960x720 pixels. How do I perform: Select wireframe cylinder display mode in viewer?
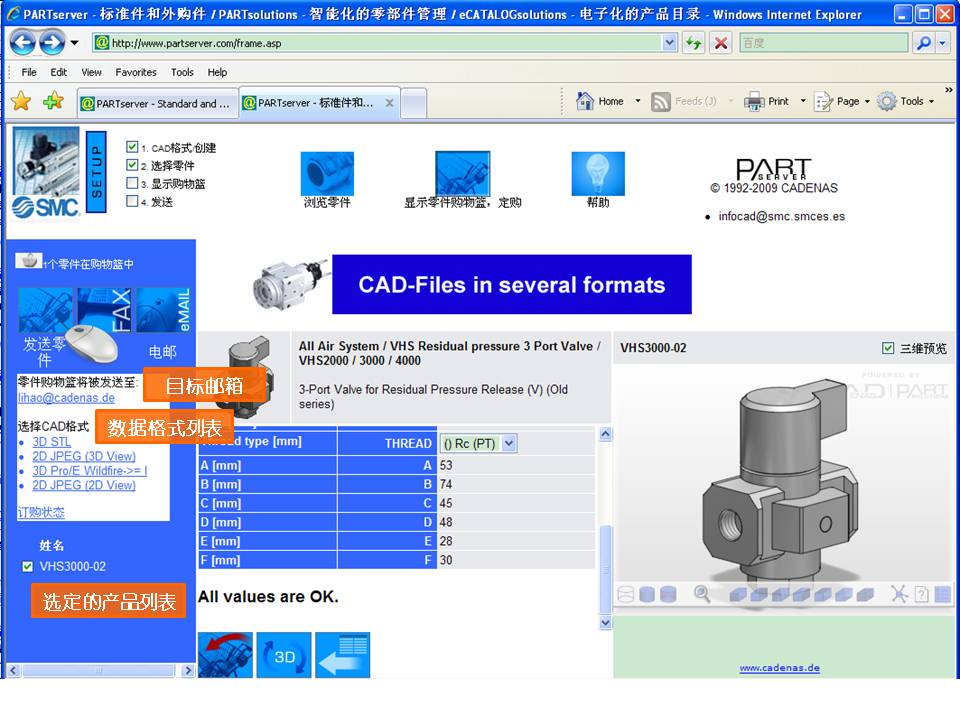(626, 594)
